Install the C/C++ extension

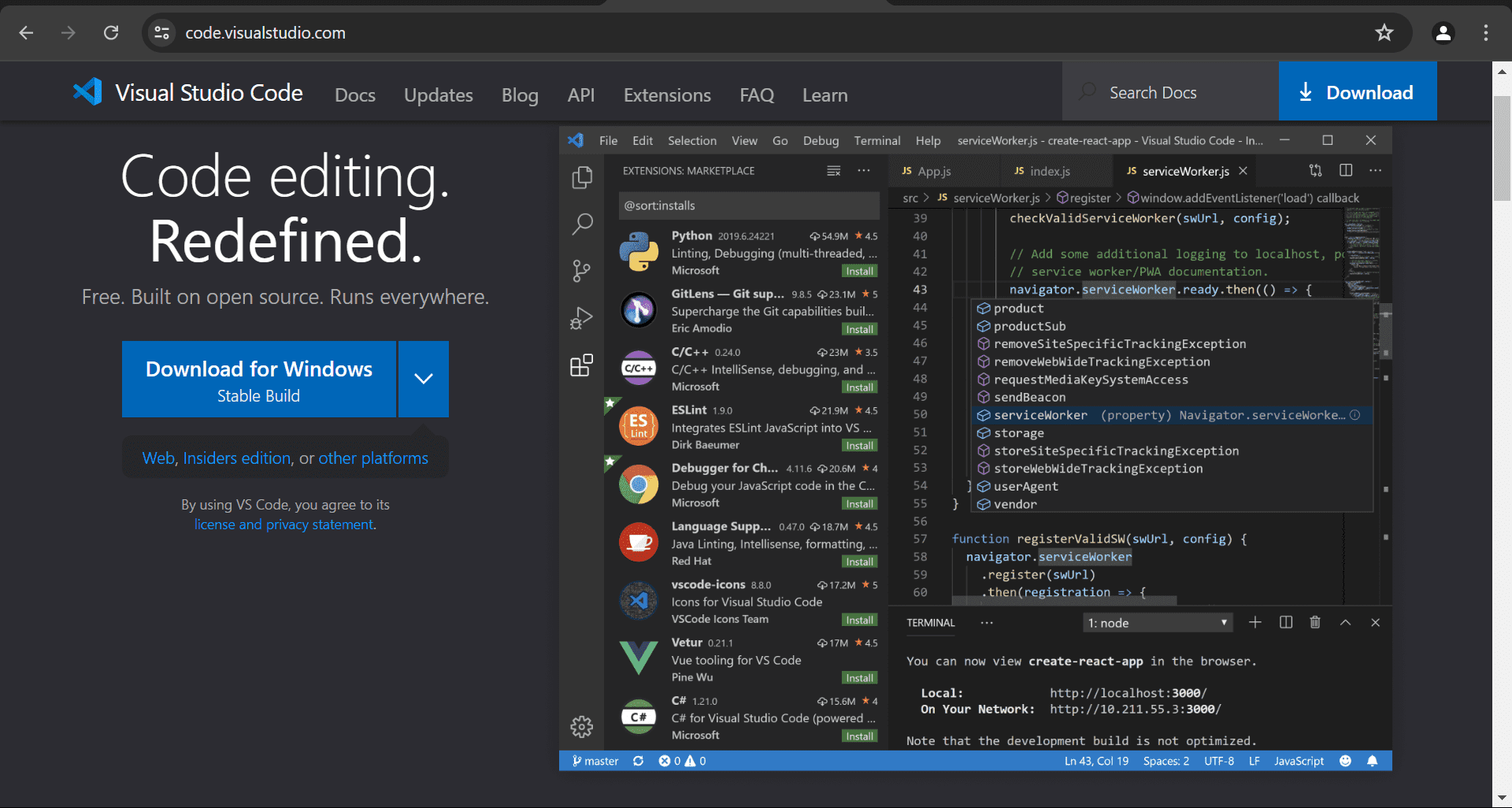(x=859, y=387)
